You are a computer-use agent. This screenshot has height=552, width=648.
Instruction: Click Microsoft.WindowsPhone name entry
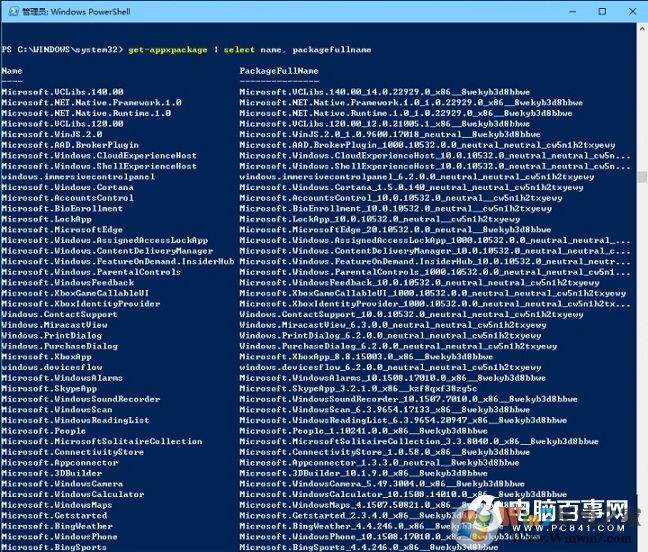tap(60, 537)
